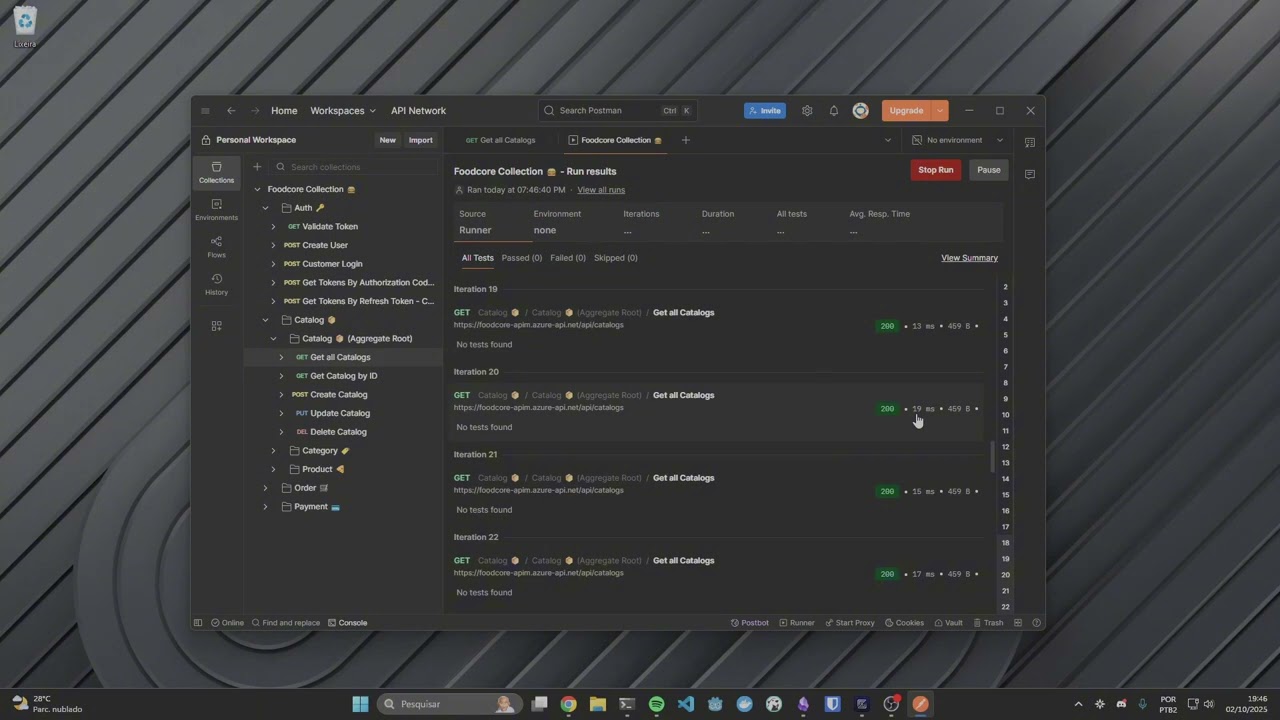Start Proxy from the status bar

[849, 623]
